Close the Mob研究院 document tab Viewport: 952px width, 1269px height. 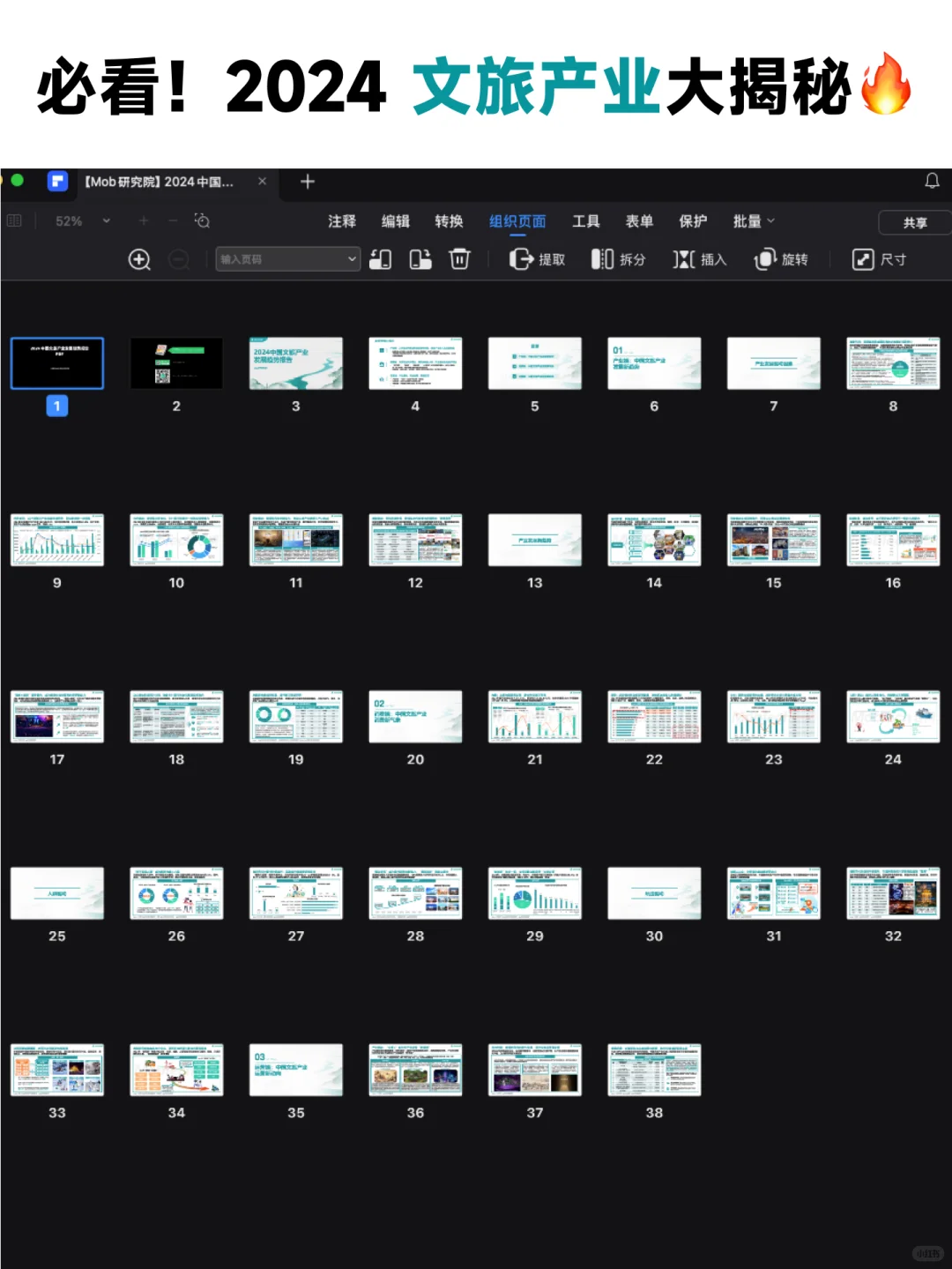coord(262,181)
